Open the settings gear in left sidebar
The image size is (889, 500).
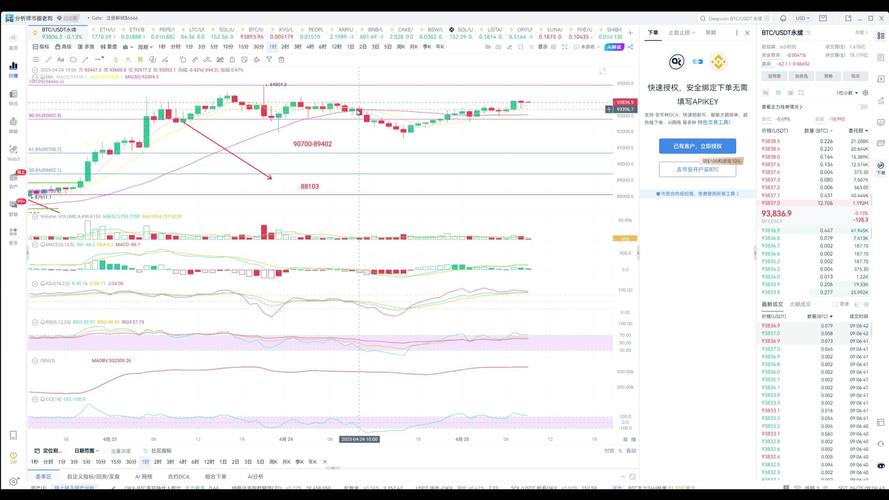(13, 481)
